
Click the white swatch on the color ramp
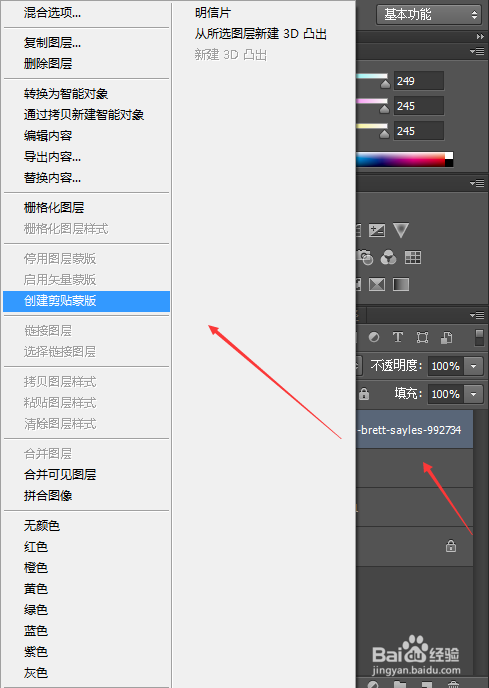(x=449, y=156)
